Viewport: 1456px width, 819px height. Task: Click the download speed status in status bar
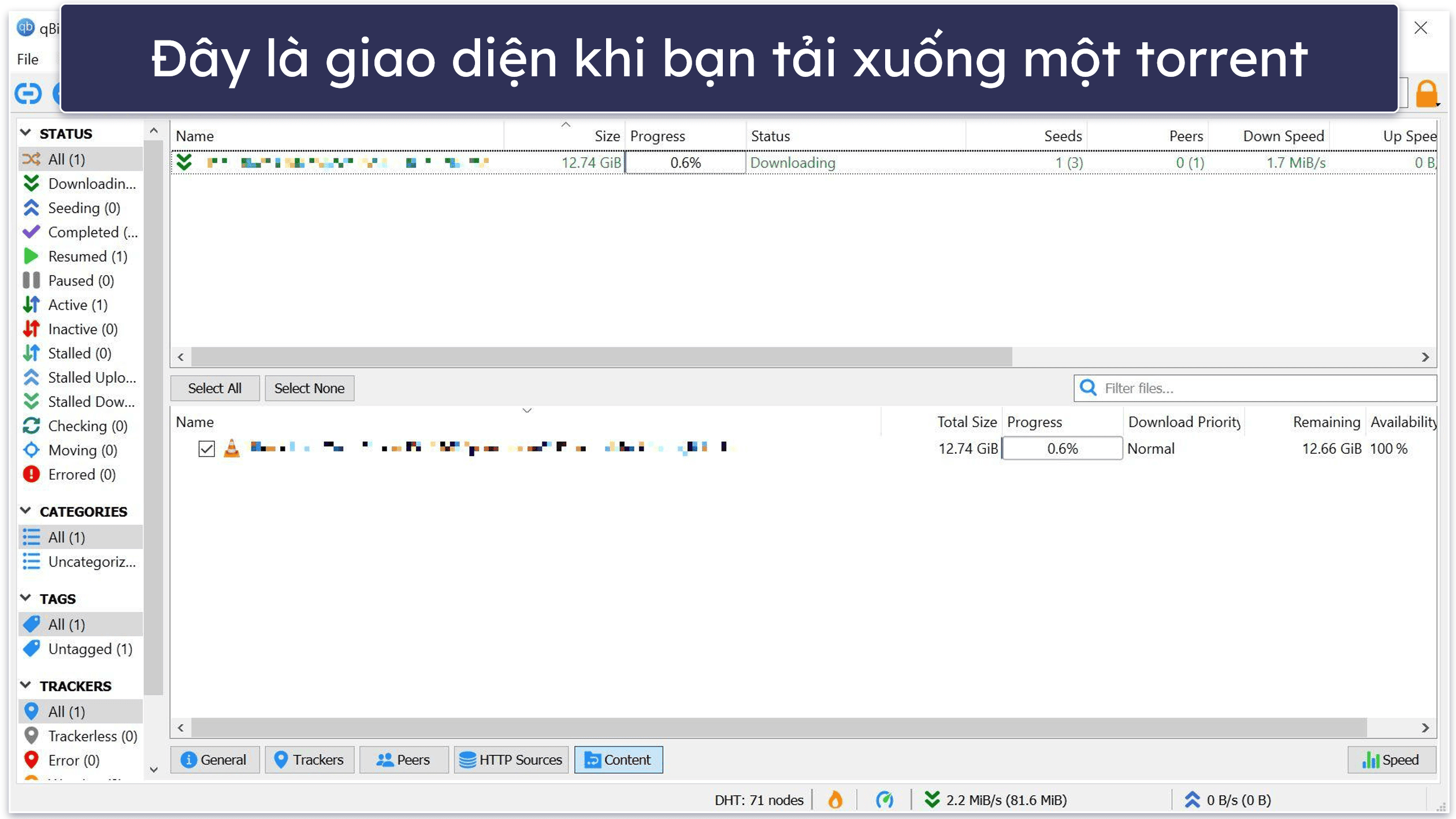click(996, 800)
